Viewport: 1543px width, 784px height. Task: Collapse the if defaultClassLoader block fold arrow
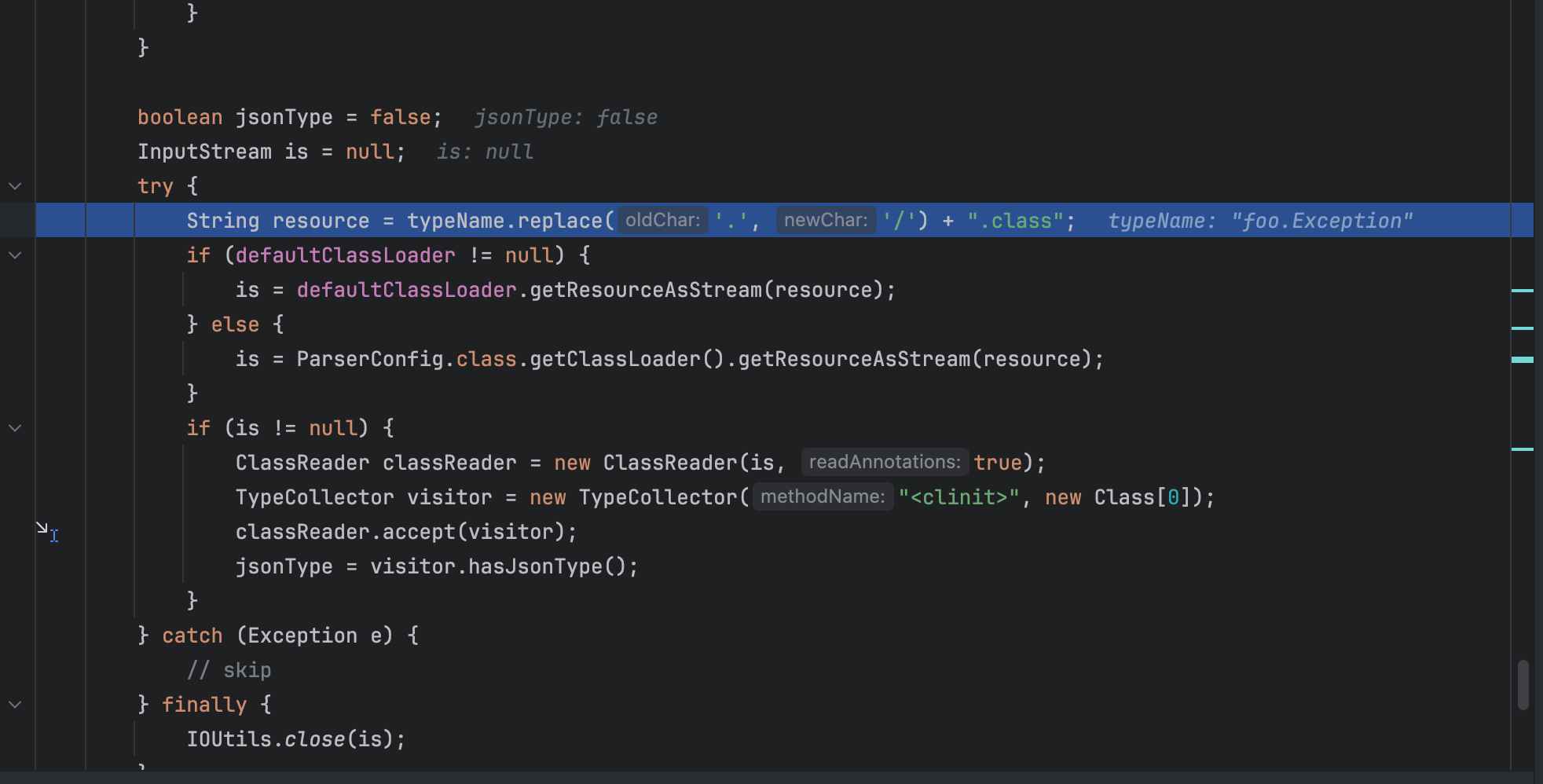(x=15, y=255)
